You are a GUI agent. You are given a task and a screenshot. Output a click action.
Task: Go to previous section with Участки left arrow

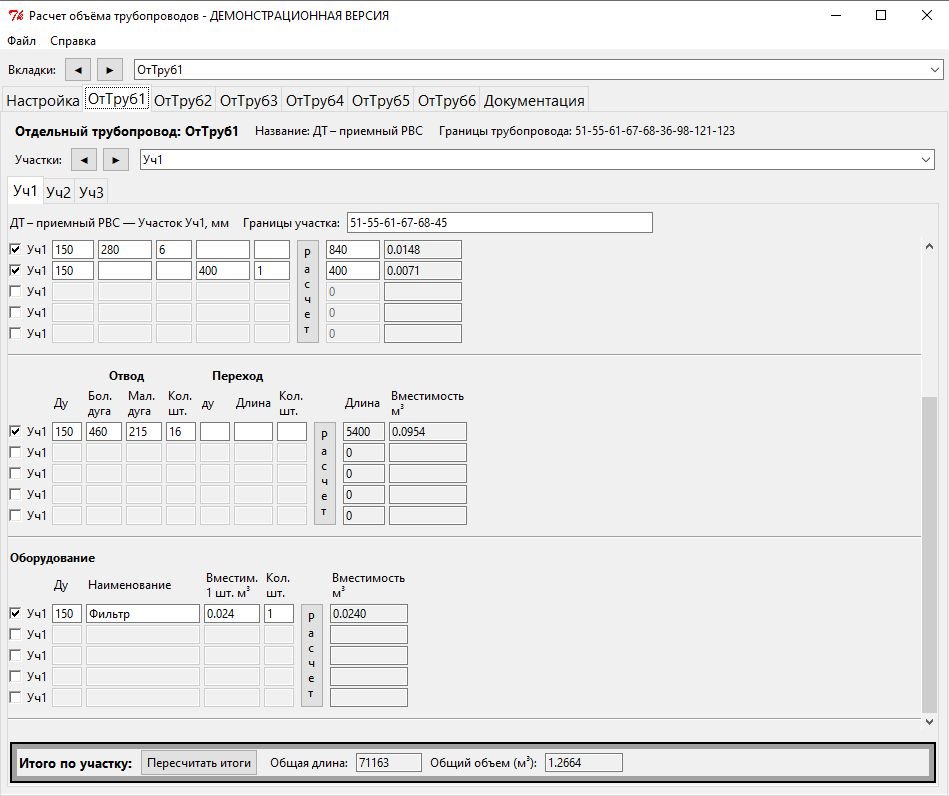coord(85,160)
